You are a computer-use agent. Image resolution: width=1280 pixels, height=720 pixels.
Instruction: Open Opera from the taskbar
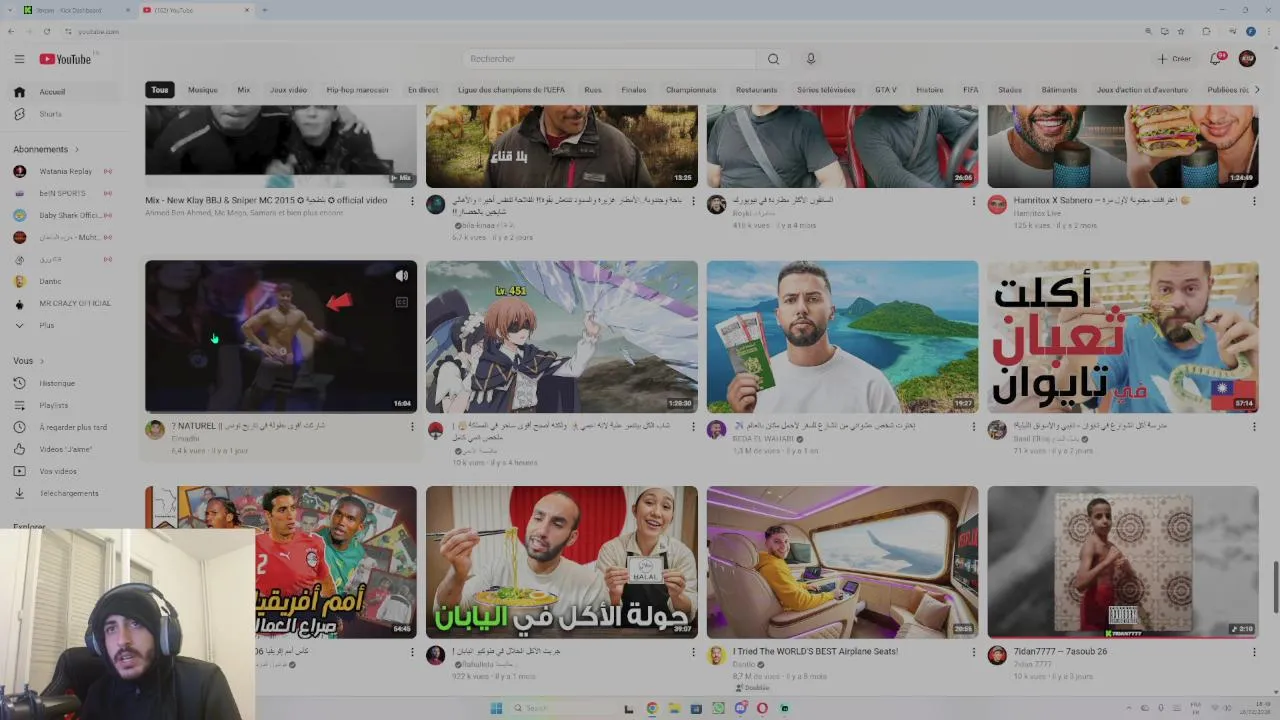(x=762, y=708)
